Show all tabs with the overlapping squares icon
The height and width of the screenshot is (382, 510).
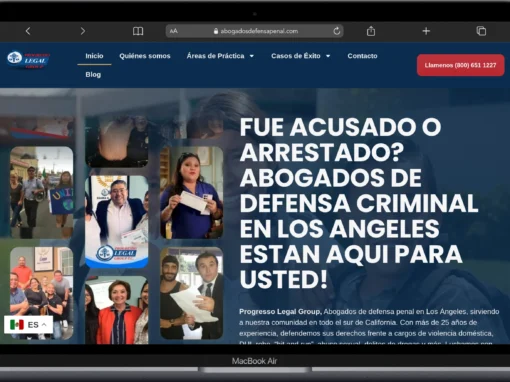pos(481,31)
